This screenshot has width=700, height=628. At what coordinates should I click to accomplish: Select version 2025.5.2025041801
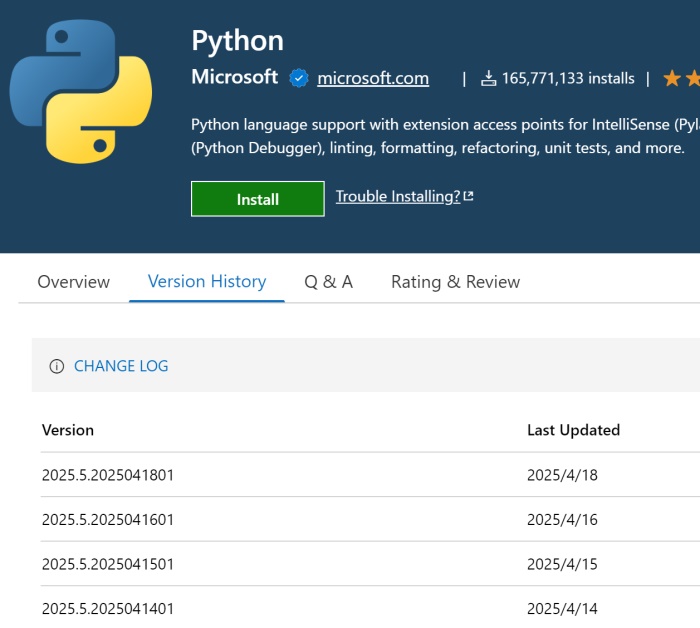pos(108,475)
